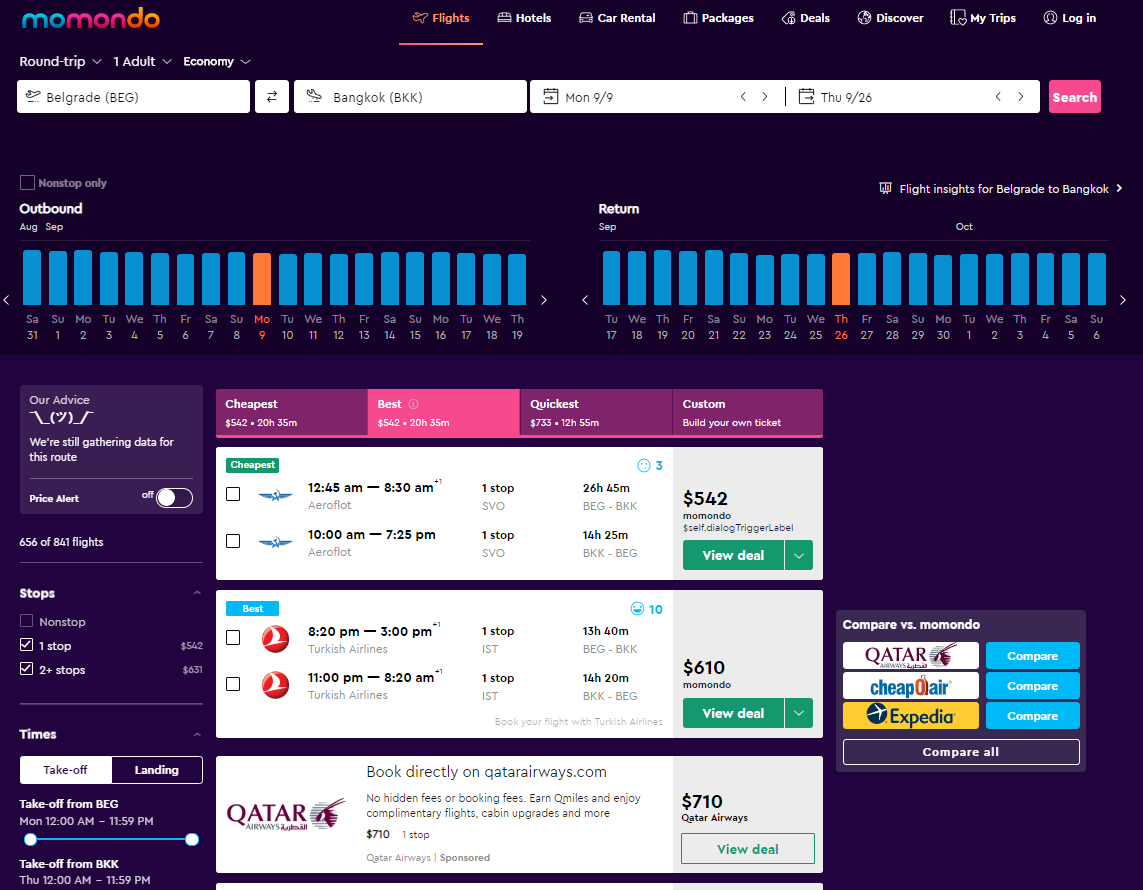Collapse the Times filter section
Screen dimensions: 1143x890
click(x=197, y=734)
